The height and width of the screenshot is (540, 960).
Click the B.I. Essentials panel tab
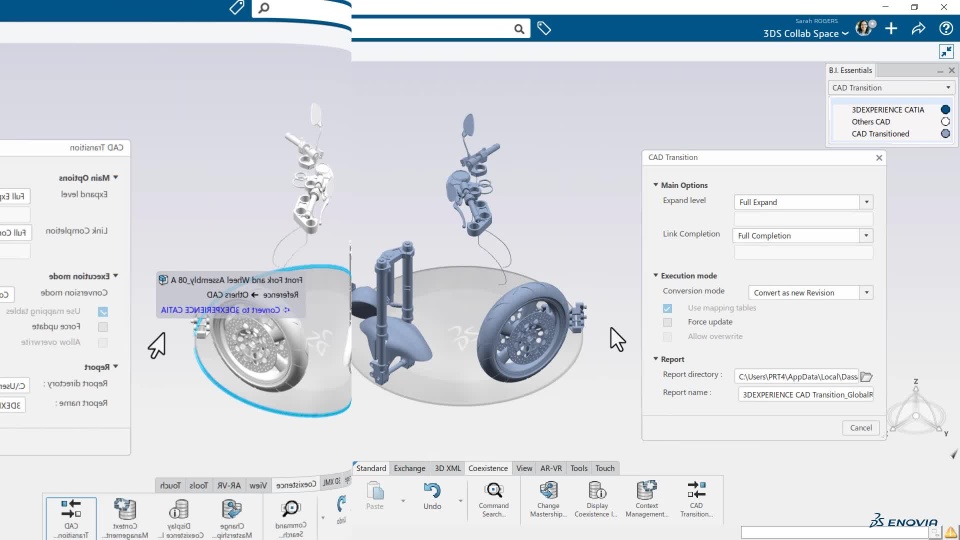tap(850, 70)
